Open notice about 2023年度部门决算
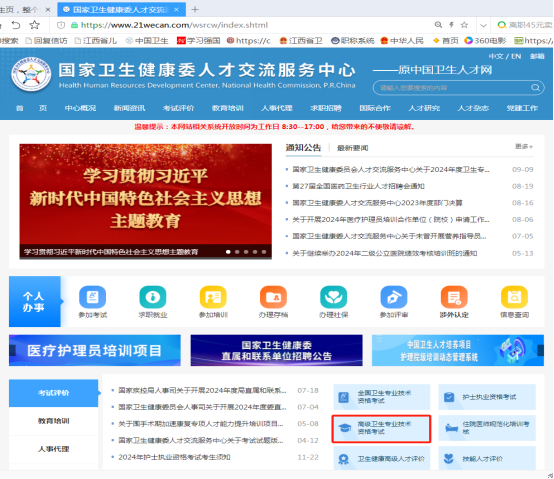 pos(377,203)
